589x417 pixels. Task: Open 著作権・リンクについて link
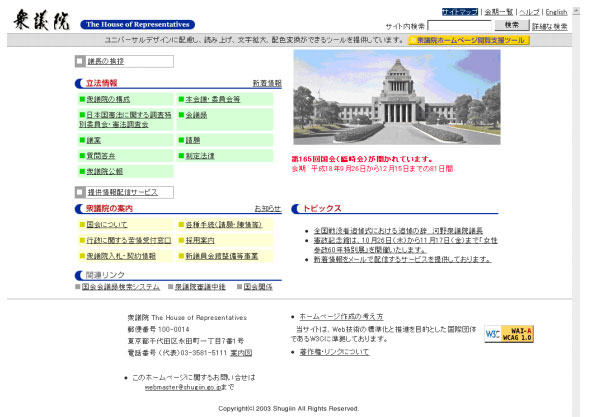coord(334,352)
